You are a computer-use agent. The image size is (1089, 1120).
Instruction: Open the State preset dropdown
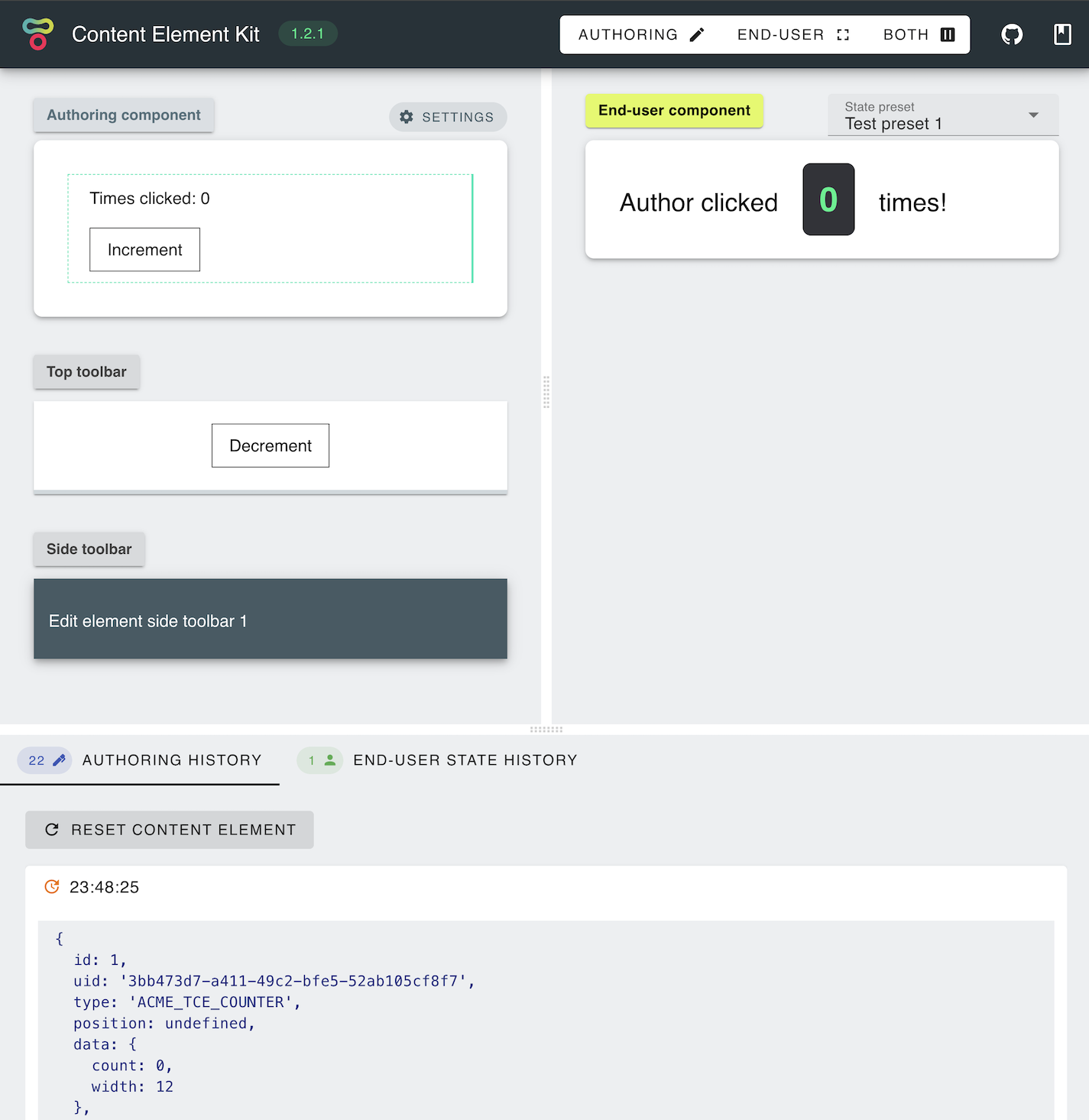click(943, 115)
